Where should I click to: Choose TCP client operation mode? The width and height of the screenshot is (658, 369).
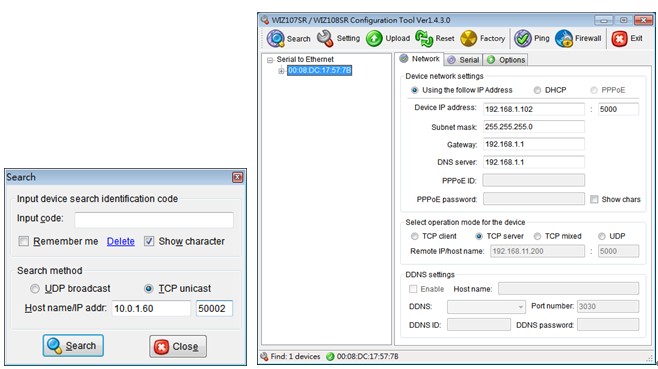pyautogui.click(x=415, y=236)
